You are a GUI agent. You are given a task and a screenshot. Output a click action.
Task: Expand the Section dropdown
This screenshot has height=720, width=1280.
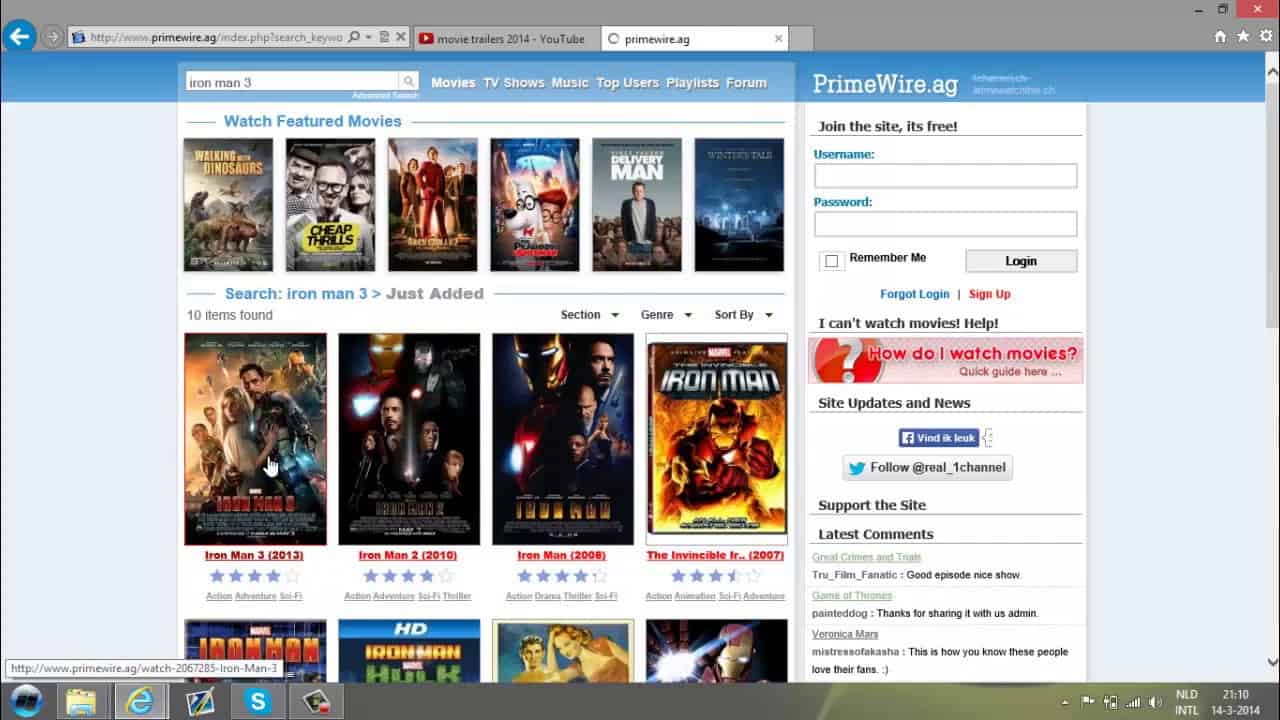(x=590, y=314)
